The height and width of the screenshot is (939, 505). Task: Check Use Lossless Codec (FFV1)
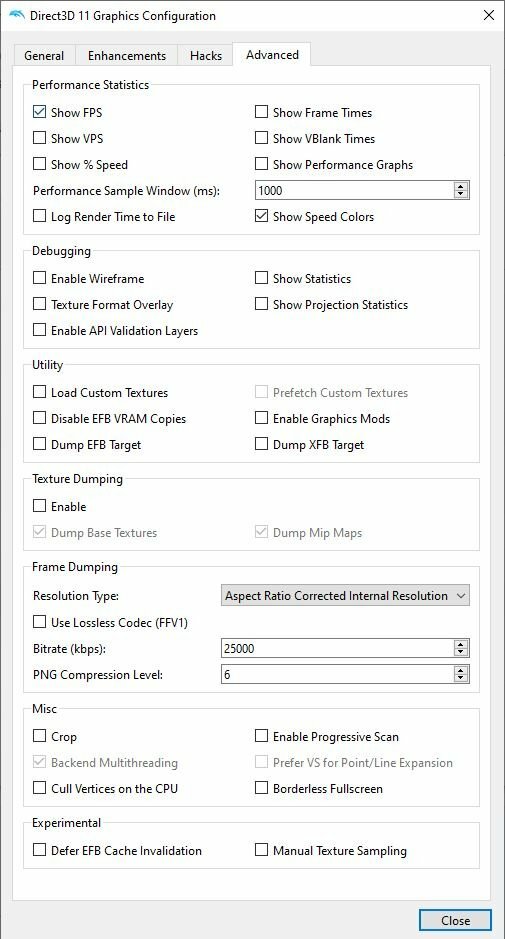pos(40,623)
